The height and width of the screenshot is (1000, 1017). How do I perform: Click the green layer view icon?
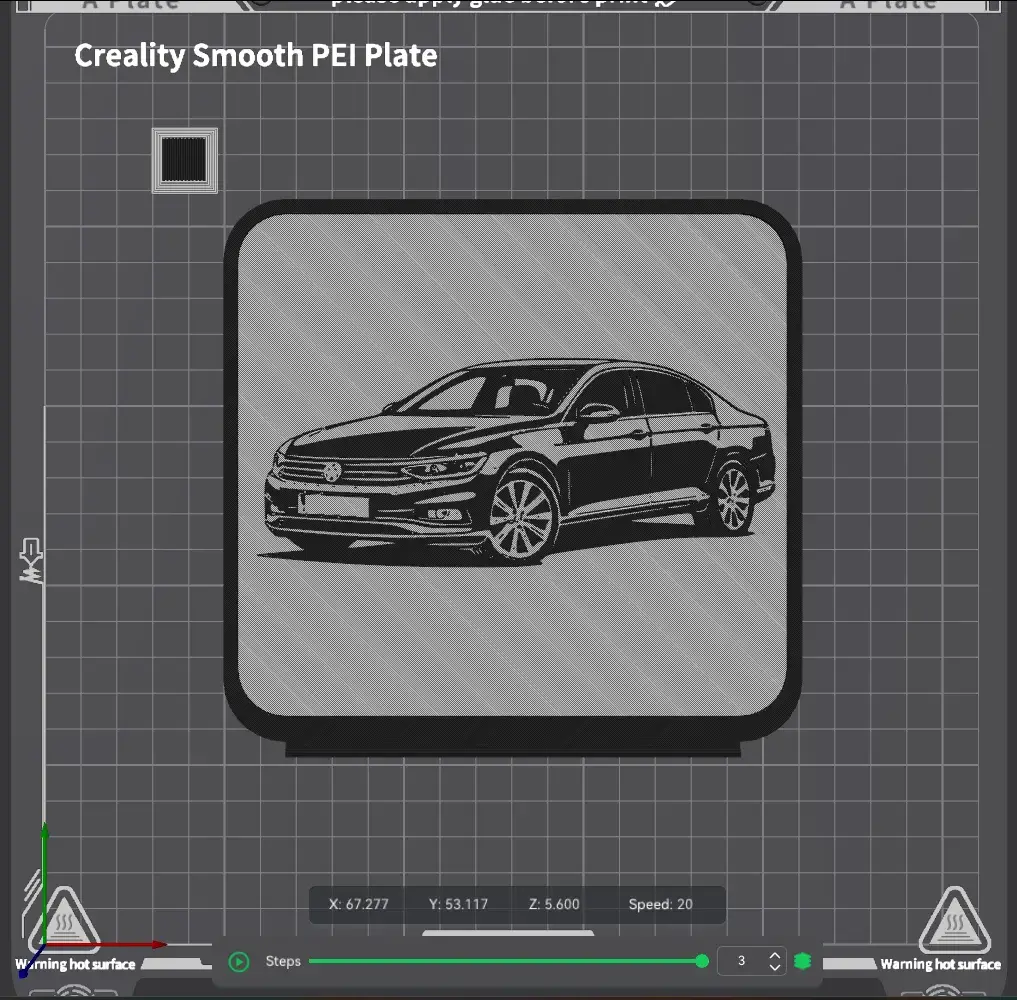(x=802, y=961)
